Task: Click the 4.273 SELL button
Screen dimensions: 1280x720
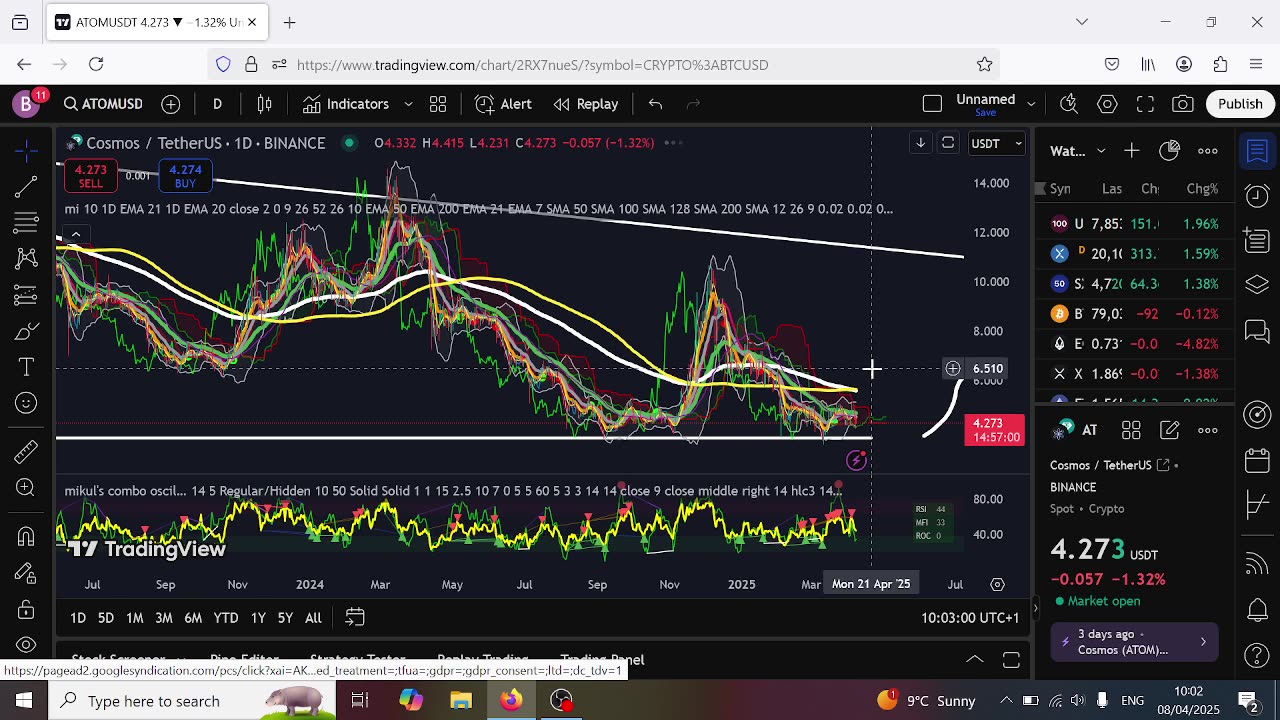Action: coord(90,176)
